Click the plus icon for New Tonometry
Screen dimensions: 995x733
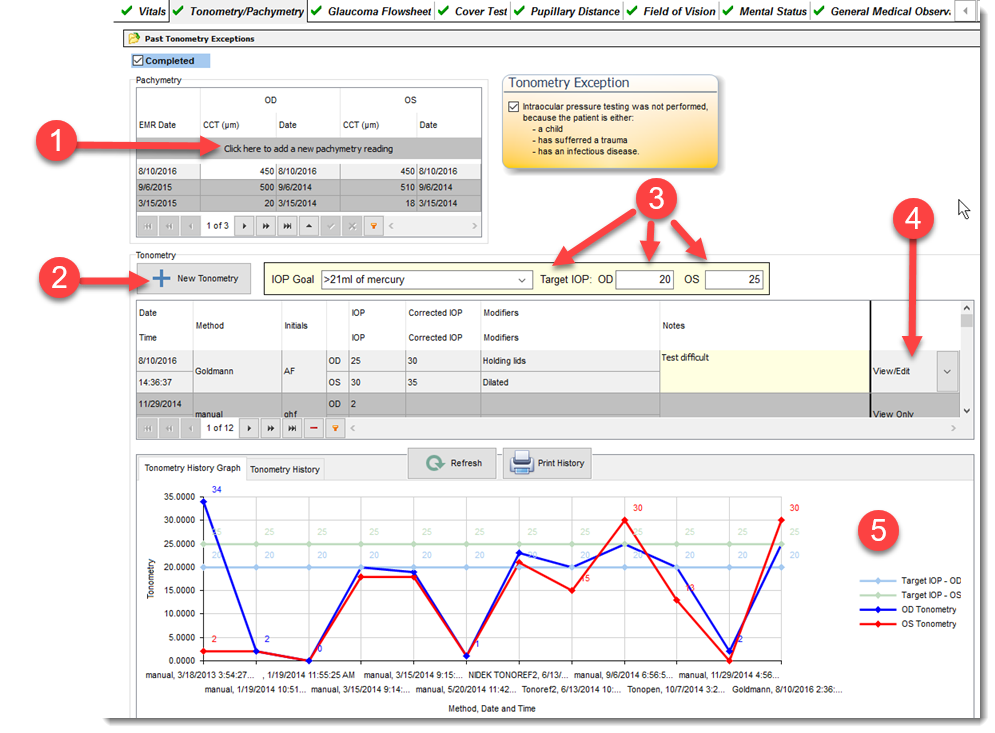tap(161, 278)
